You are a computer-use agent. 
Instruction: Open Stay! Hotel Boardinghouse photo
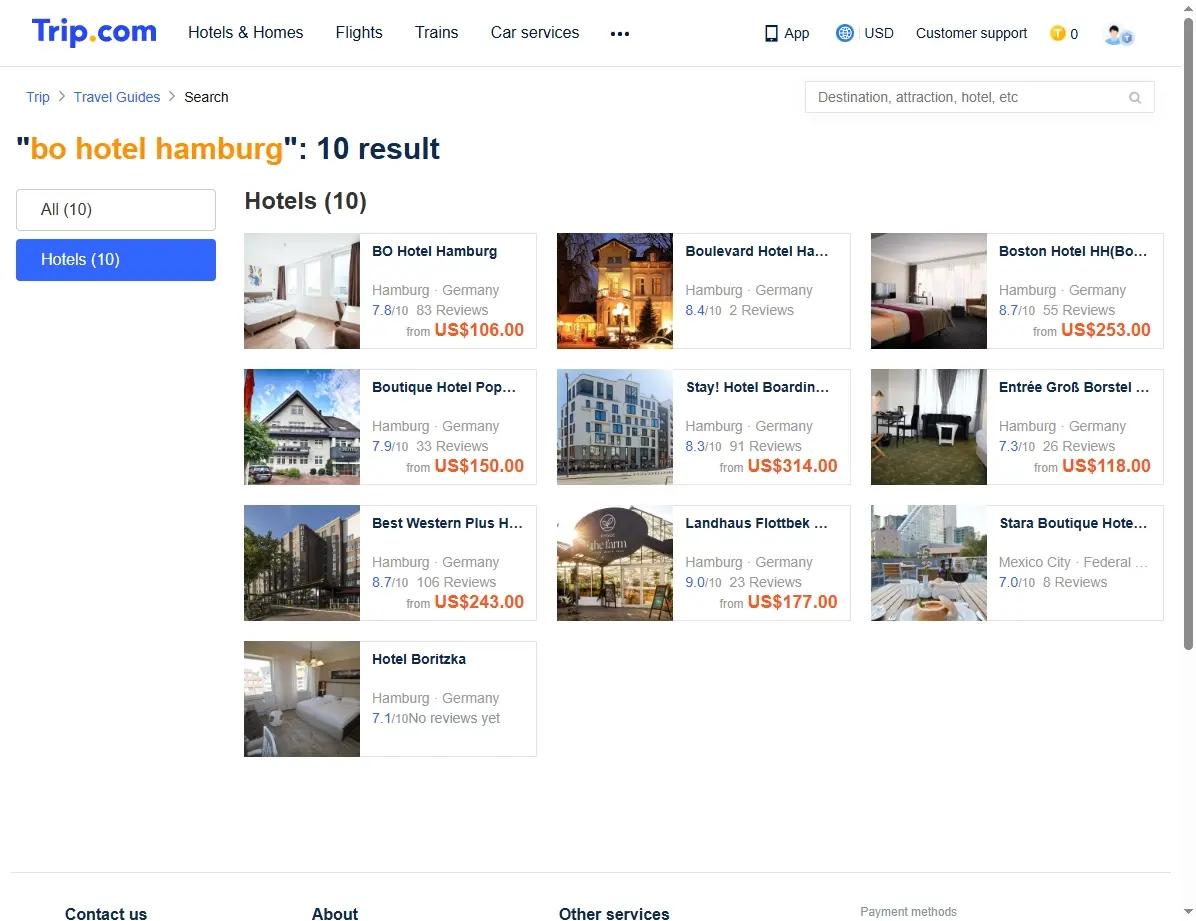coord(615,427)
